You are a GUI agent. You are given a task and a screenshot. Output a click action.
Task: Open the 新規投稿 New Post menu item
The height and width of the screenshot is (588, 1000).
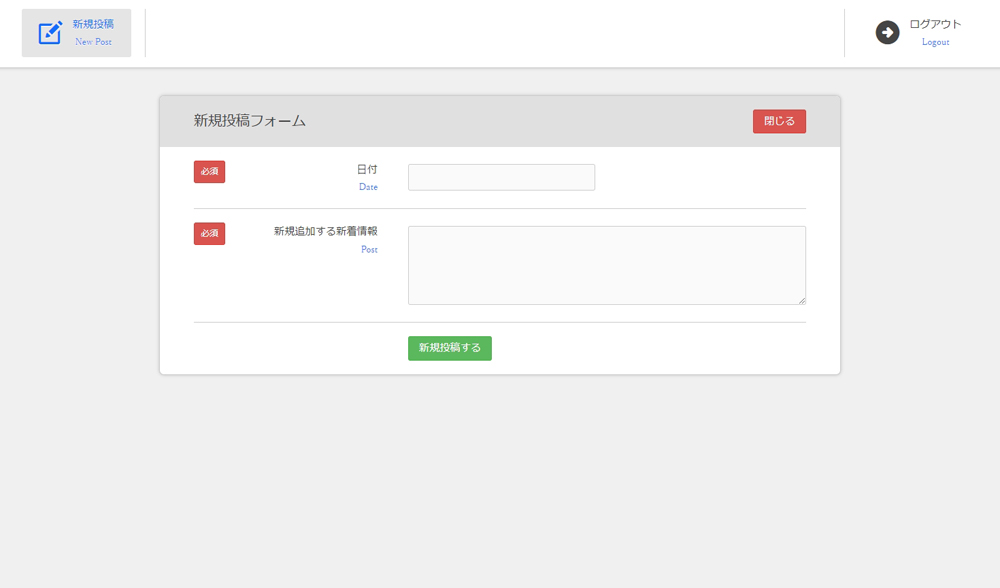(77, 33)
